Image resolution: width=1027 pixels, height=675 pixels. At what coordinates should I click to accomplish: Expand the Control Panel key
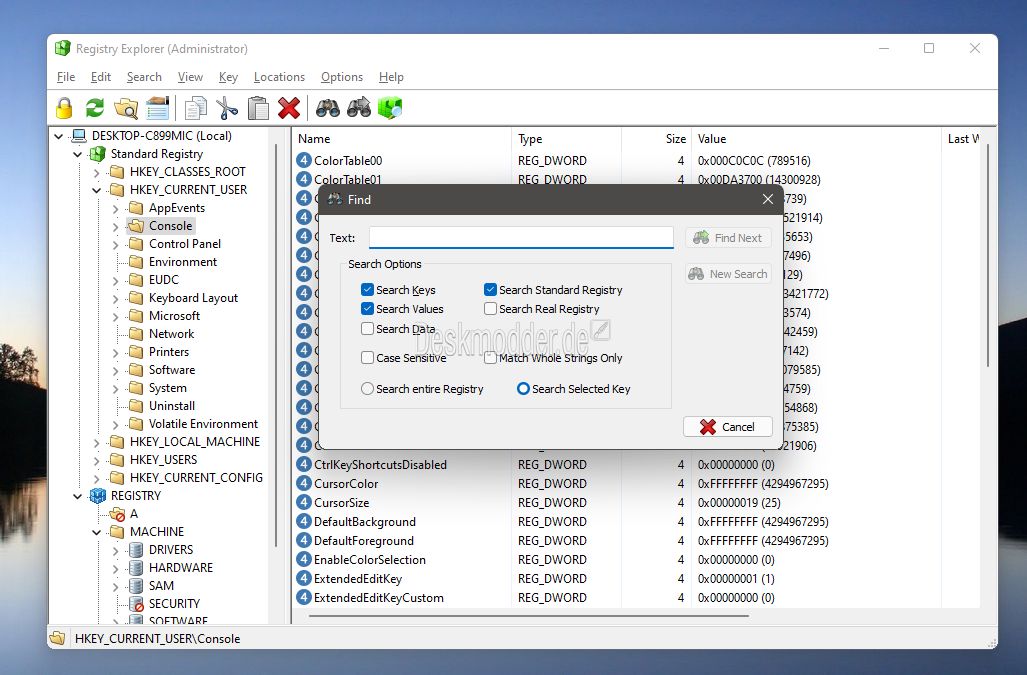115,244
